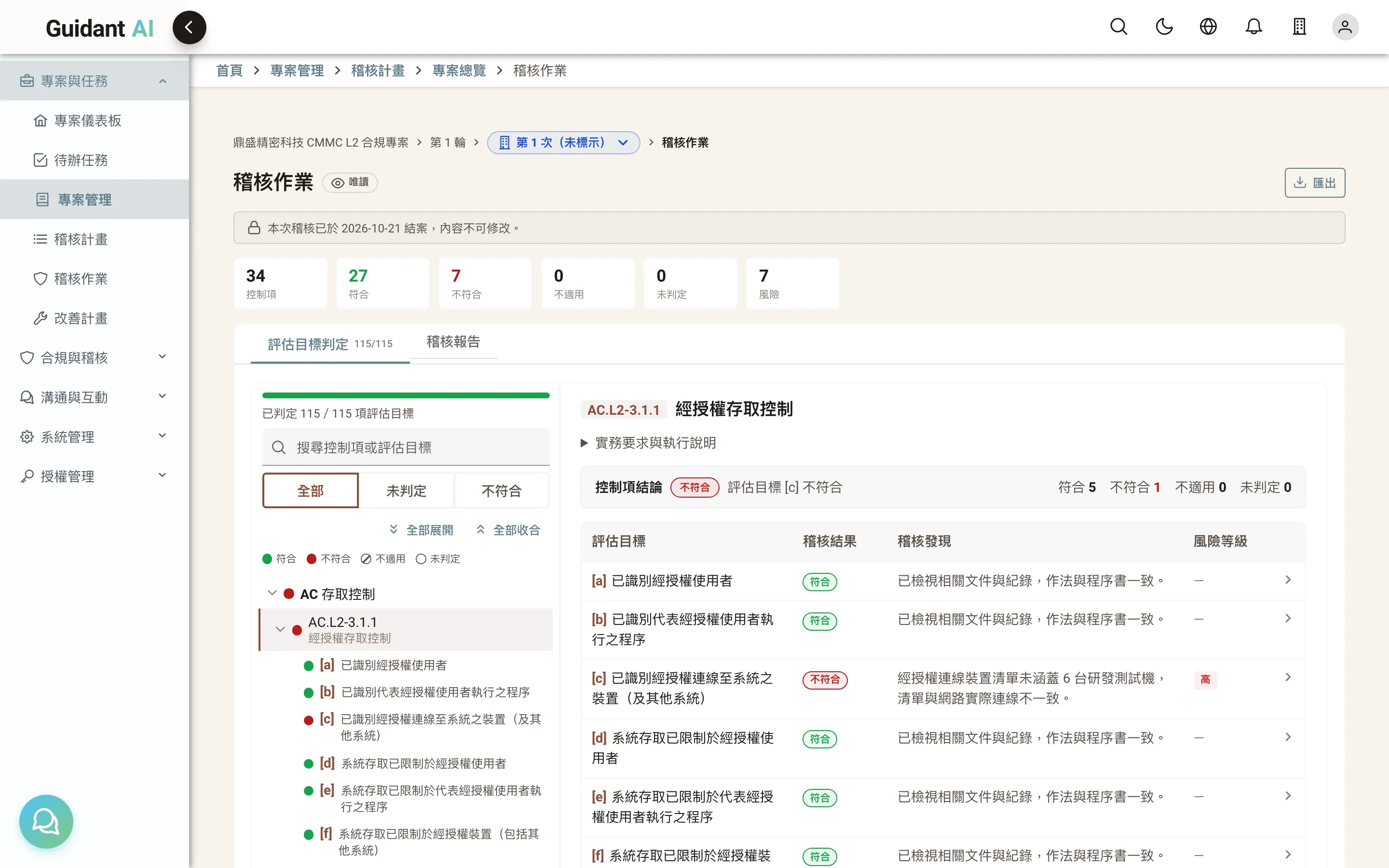Open the 第 1 次（未標示）dropdown
Screen dimensions: 1389x868
click(563, 142)
